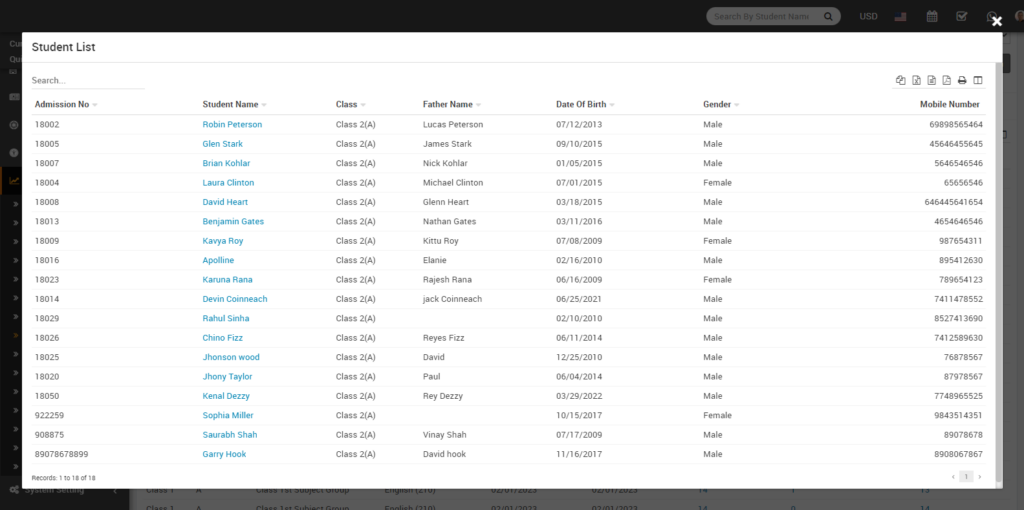The width and height of the screenshot is (1024, 510).
Task: Open Kenal Dezzy's student profile
Action: click(226, 396)
